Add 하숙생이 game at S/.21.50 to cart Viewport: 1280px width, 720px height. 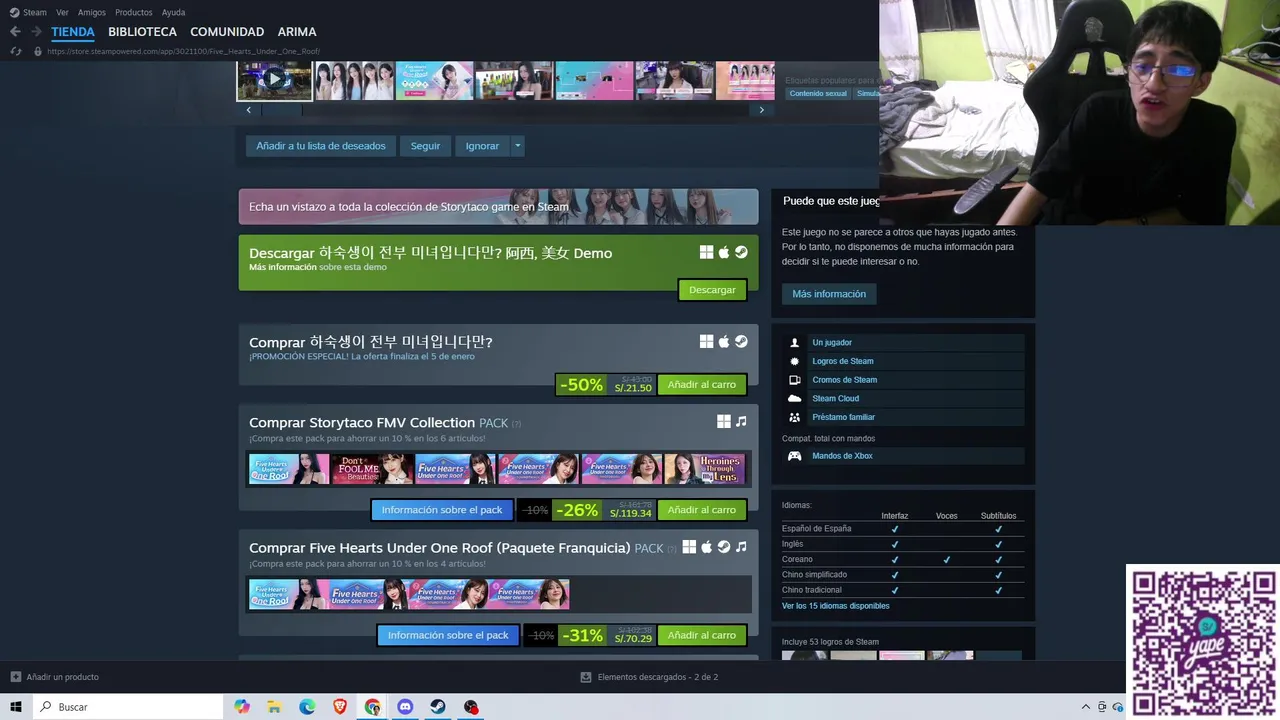tap(701, 385)
